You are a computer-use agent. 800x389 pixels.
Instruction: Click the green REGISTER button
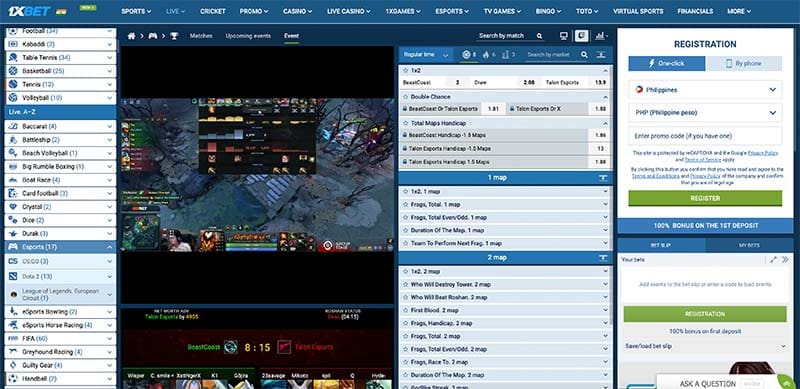click(705, 198)
